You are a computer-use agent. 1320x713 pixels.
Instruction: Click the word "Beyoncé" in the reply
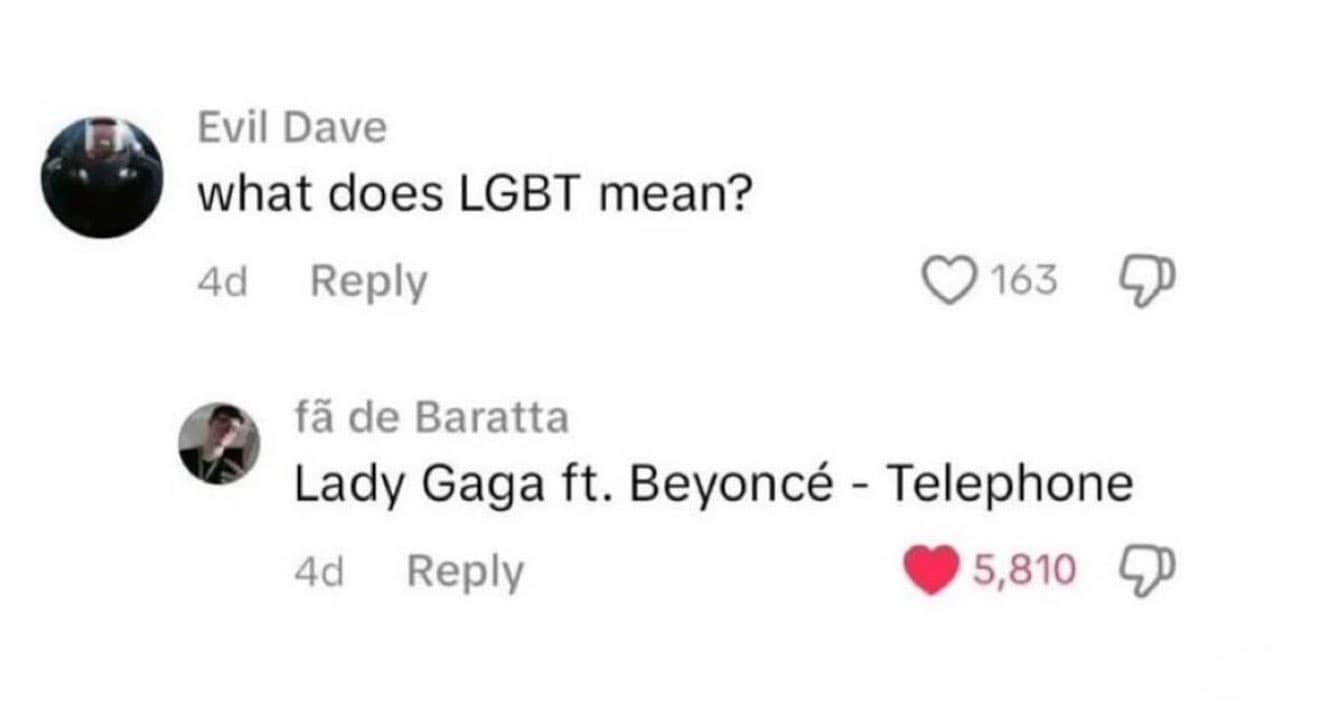coord(733,485)
